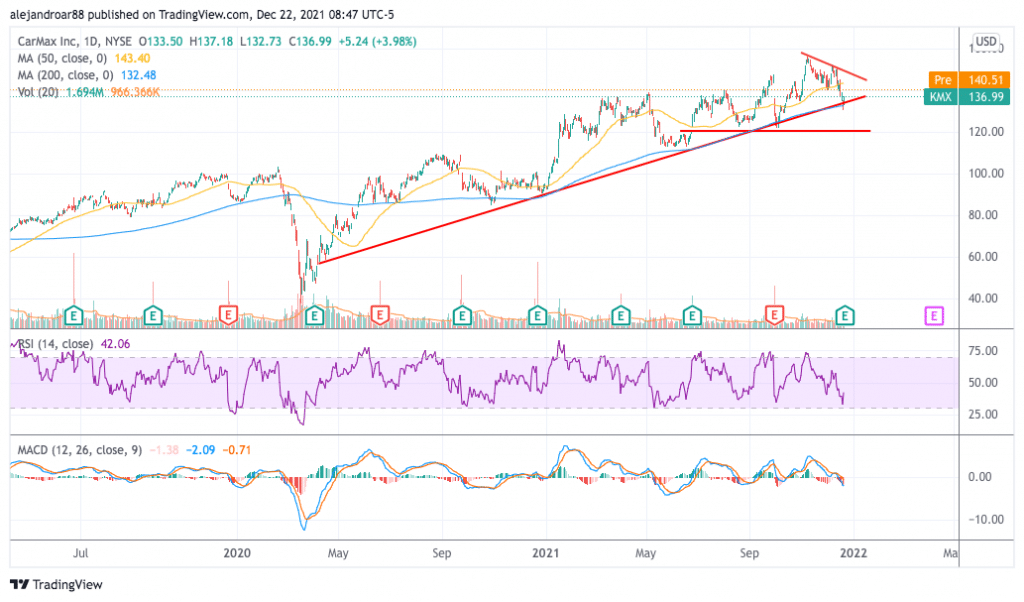Viewport: 1024px width, 602px height.
Task: Click the 2021 label on the time axis
Action: (545, 554)
